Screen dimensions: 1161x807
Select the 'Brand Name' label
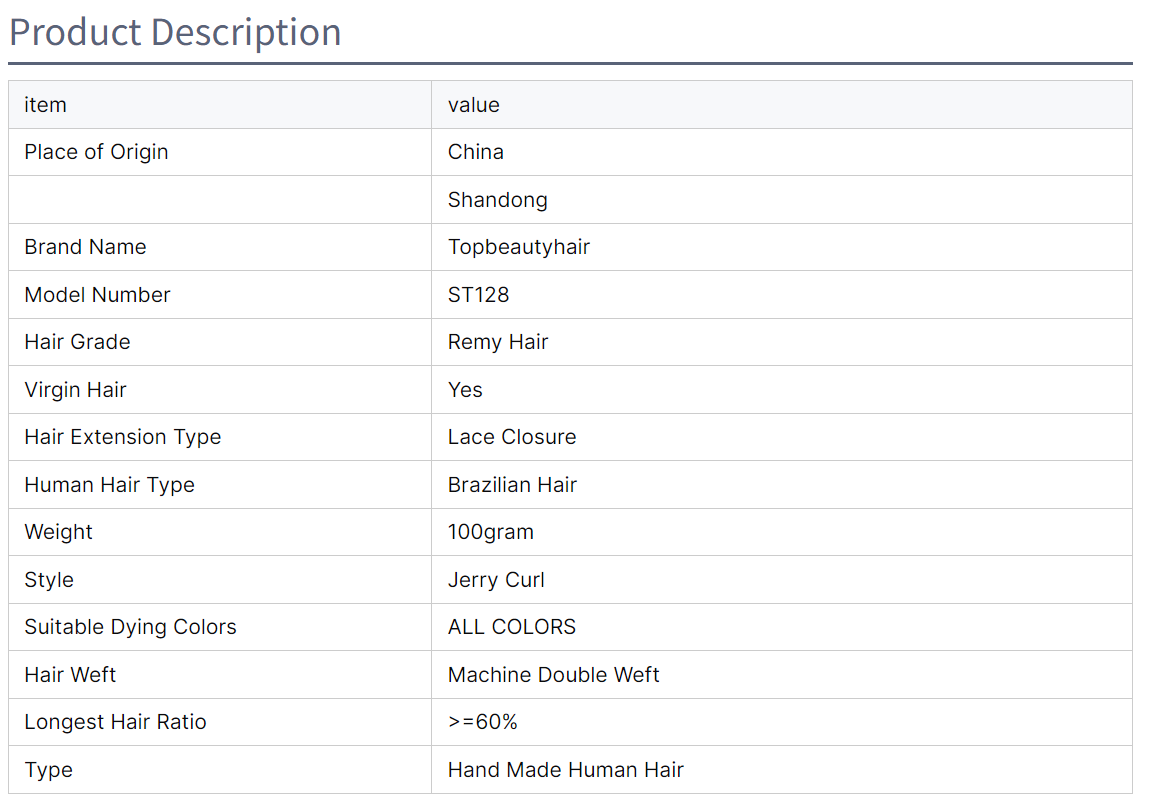(85, 247)
